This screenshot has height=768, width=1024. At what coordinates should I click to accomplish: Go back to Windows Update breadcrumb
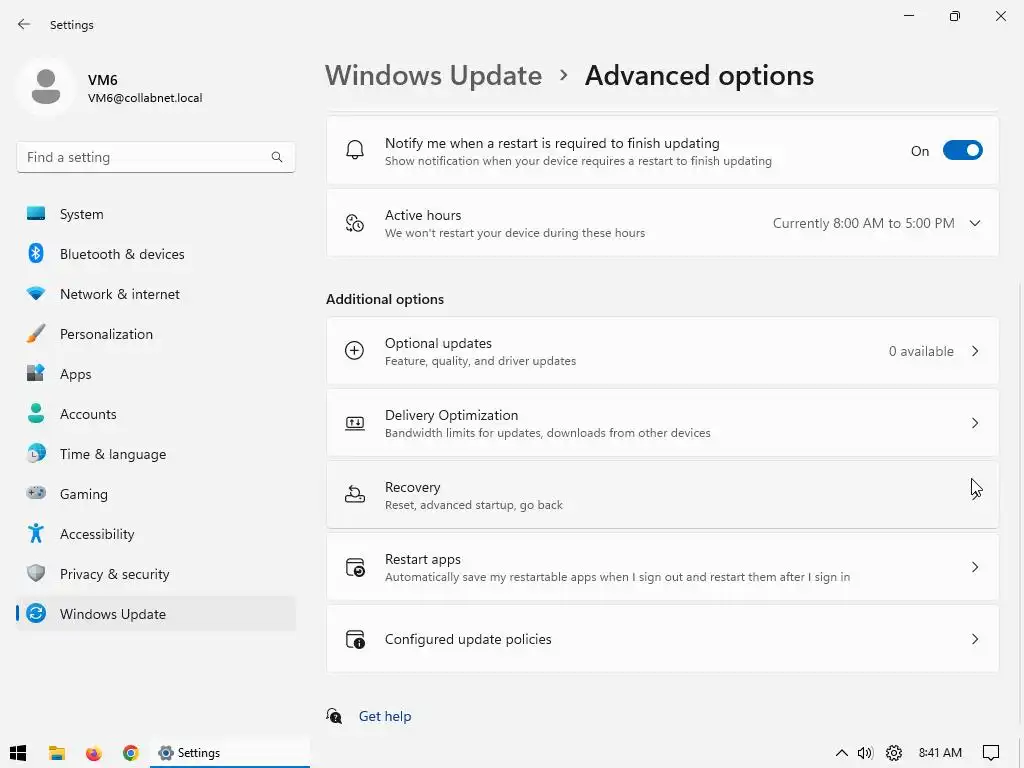434,75
